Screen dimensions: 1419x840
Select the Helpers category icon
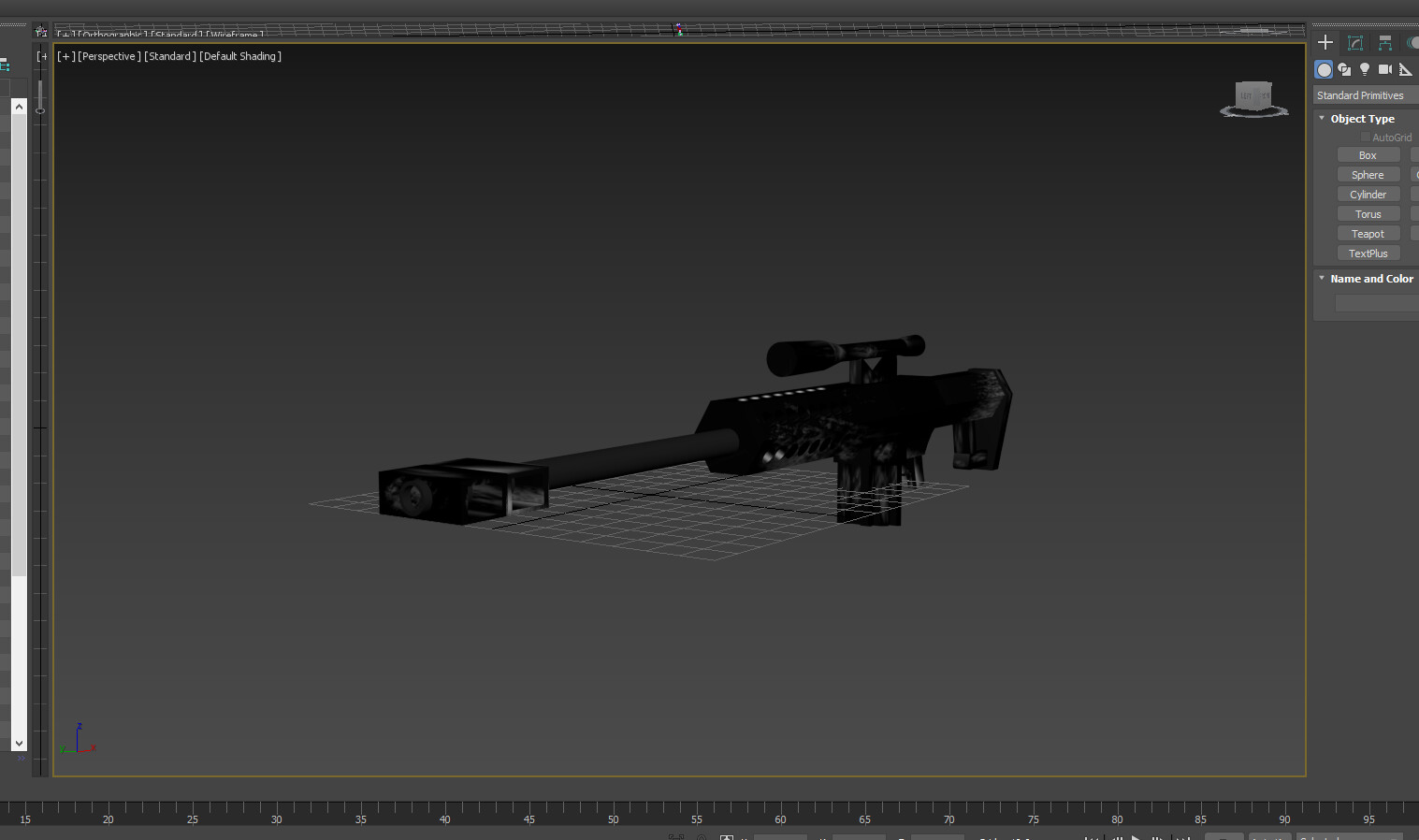click(x=1406, y=68)
